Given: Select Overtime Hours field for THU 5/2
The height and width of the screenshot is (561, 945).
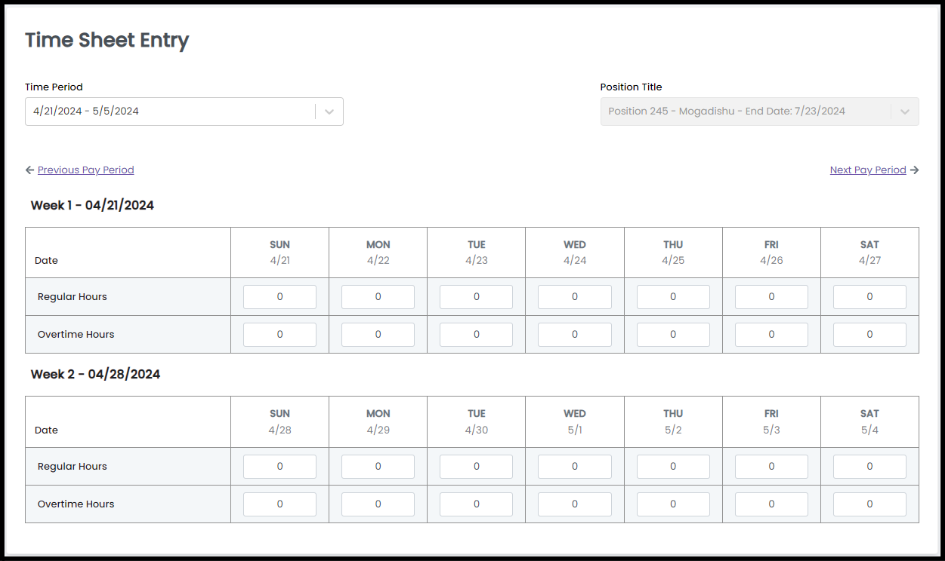Looking at the screenshot, I should coord(673,504).
